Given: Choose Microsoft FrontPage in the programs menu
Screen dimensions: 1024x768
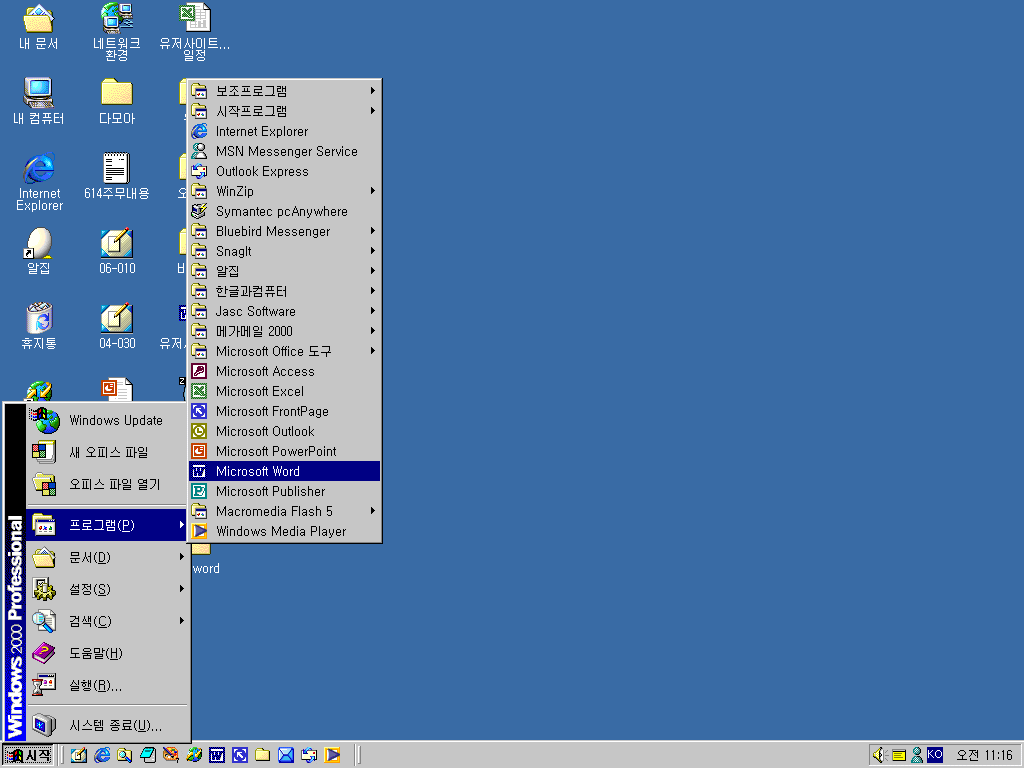Looking at the screenshot, I should pyautogui.click(x=284, y=411).
